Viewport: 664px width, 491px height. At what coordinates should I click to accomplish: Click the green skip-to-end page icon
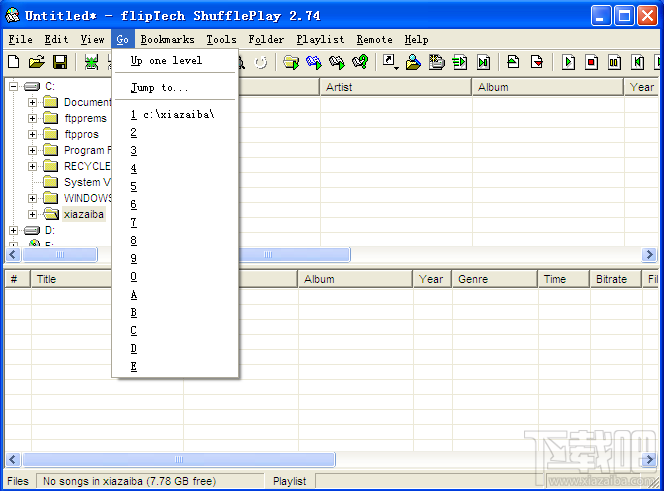tap(483, 62)
